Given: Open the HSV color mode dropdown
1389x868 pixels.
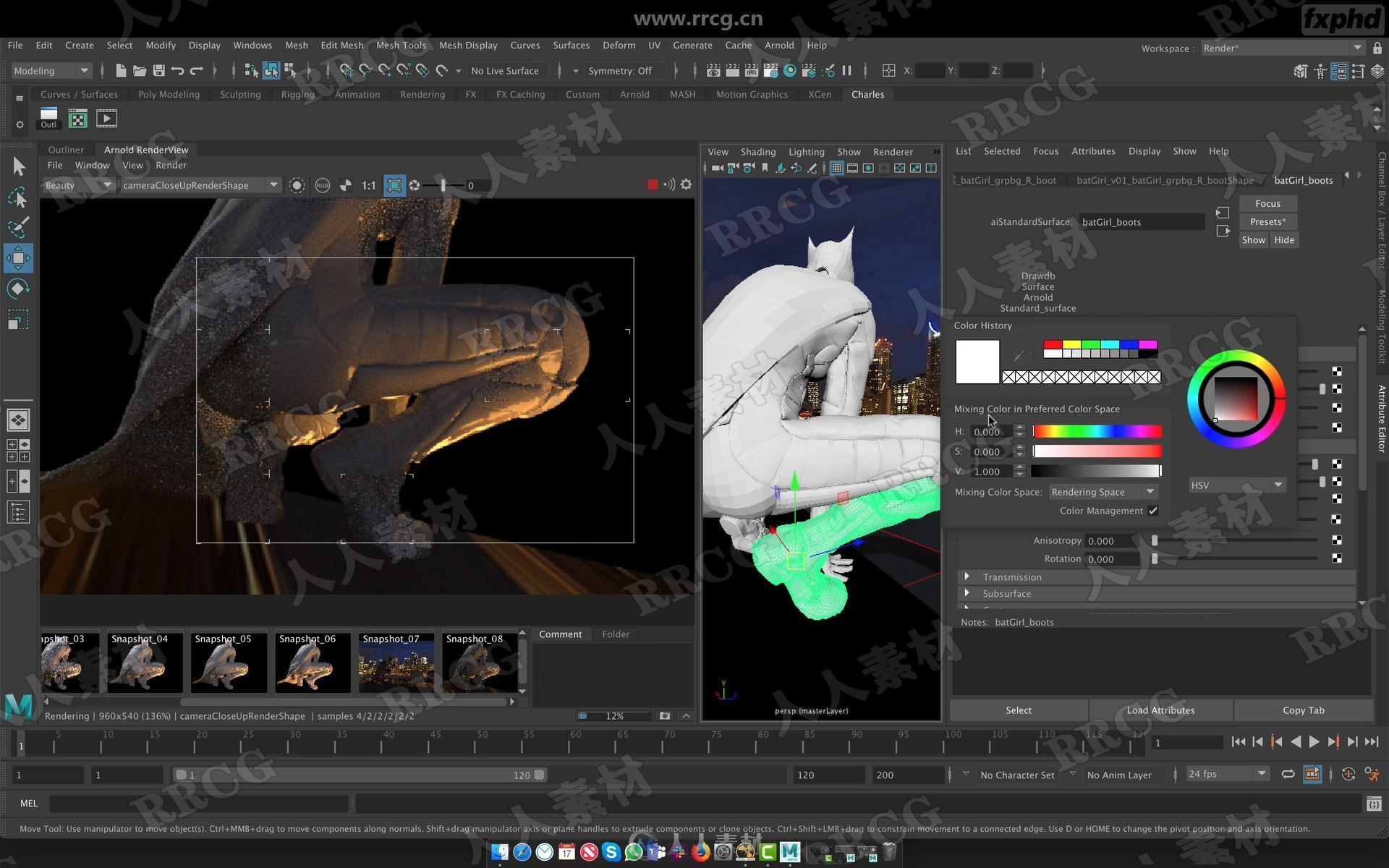Looking at the screenshot, I should (1236, 485).
